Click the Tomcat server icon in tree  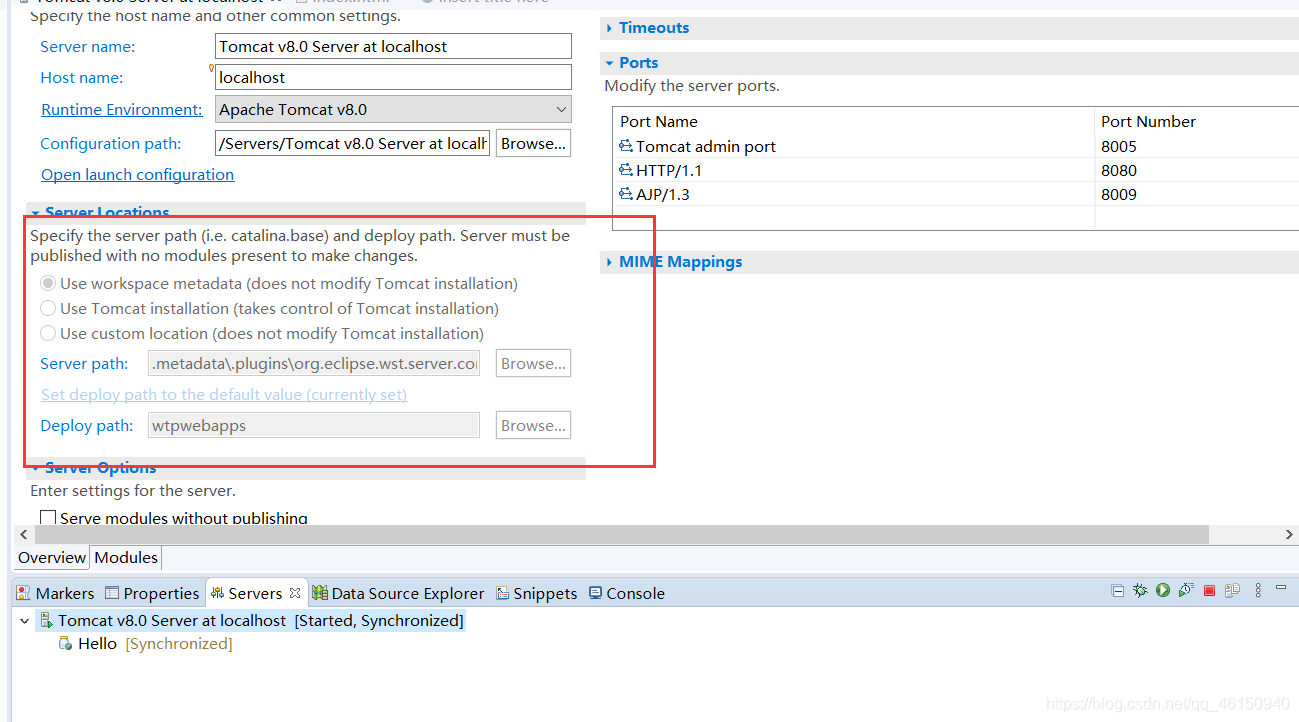pyautogui.click(x=46, y=621)
